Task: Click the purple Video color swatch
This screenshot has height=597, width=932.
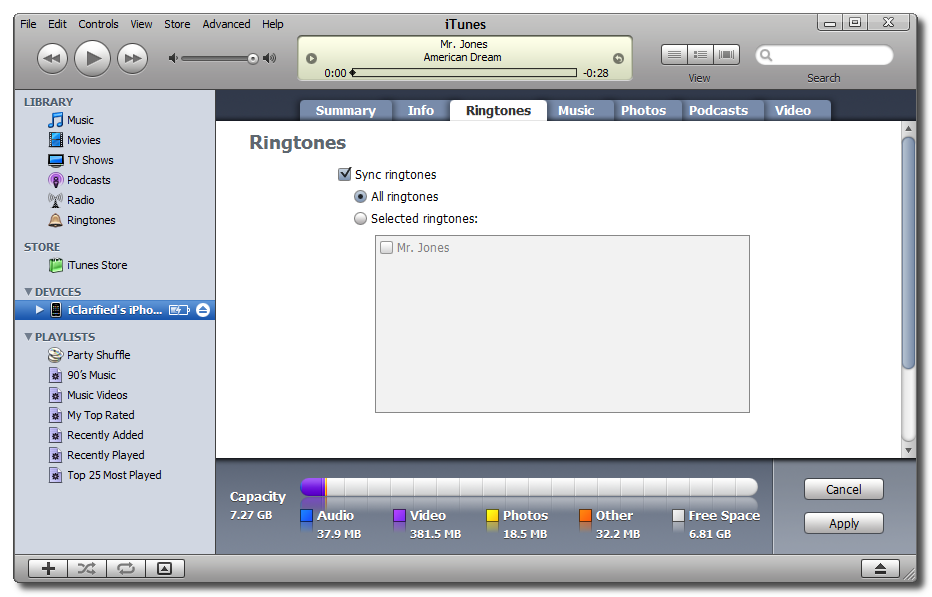Action: (x=399, y=516)
